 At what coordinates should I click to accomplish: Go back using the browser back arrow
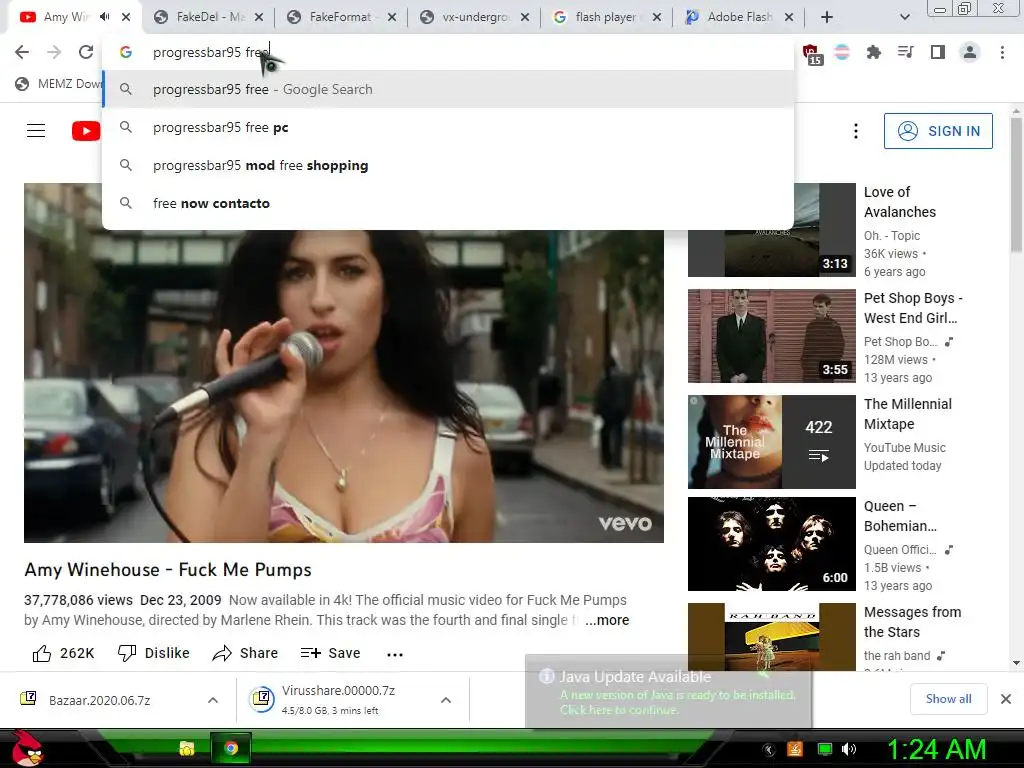(x=22, y=52)
